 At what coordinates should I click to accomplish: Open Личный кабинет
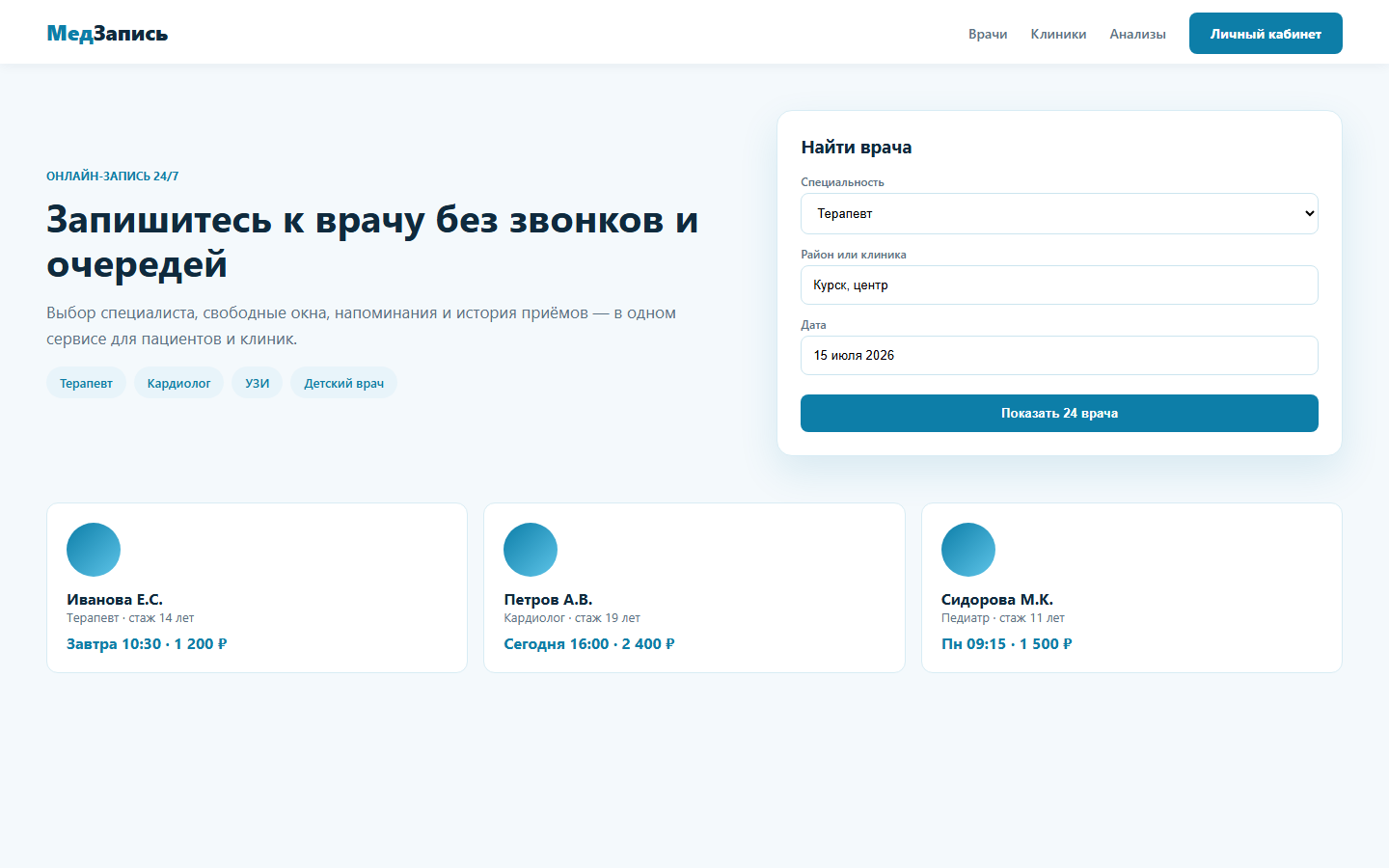pos(1266,34)
